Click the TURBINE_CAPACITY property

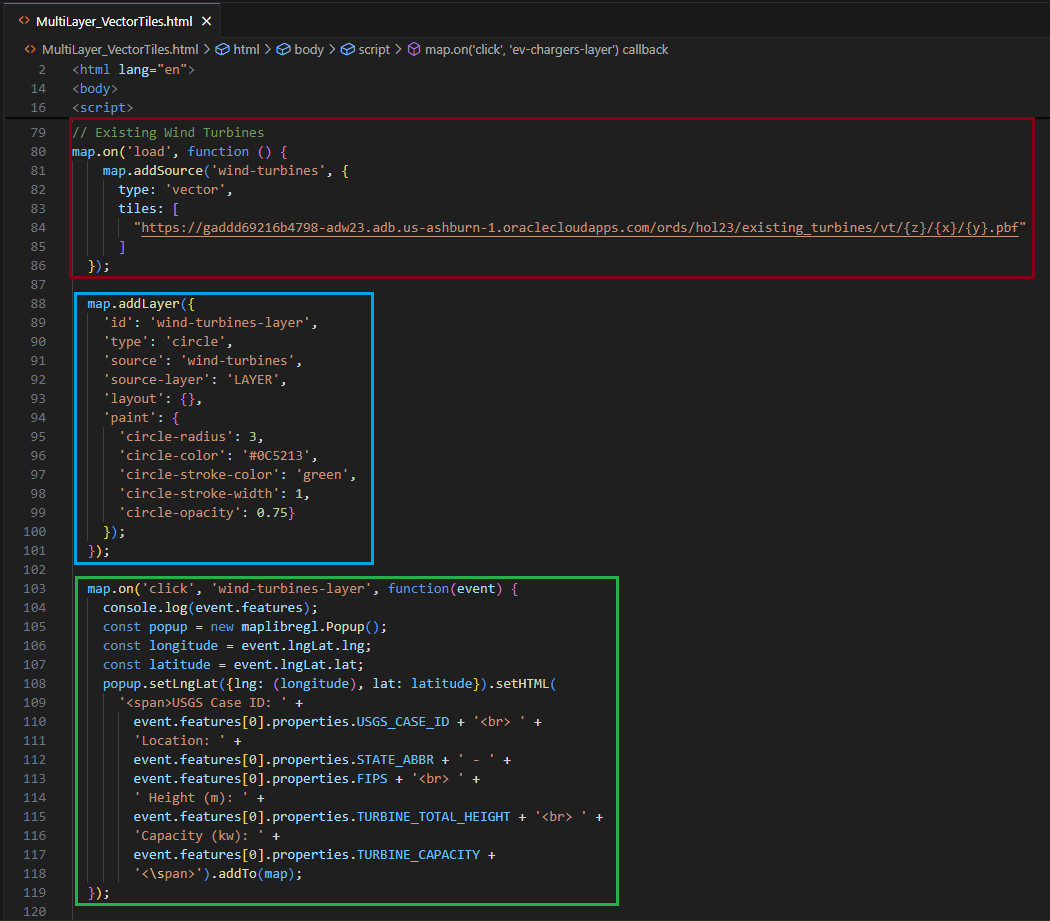click(x=418, y=855)
